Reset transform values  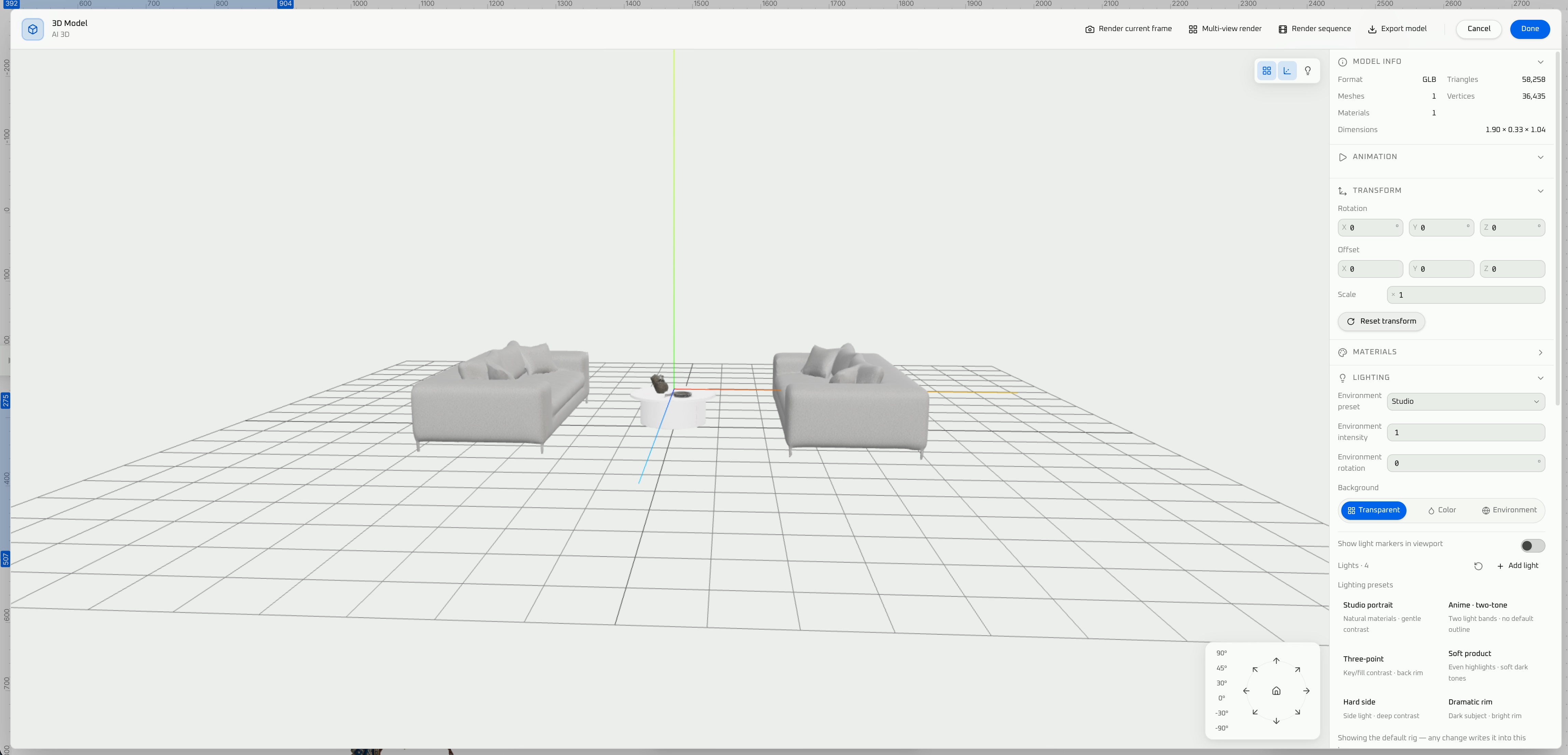(x=1381, y=321)
